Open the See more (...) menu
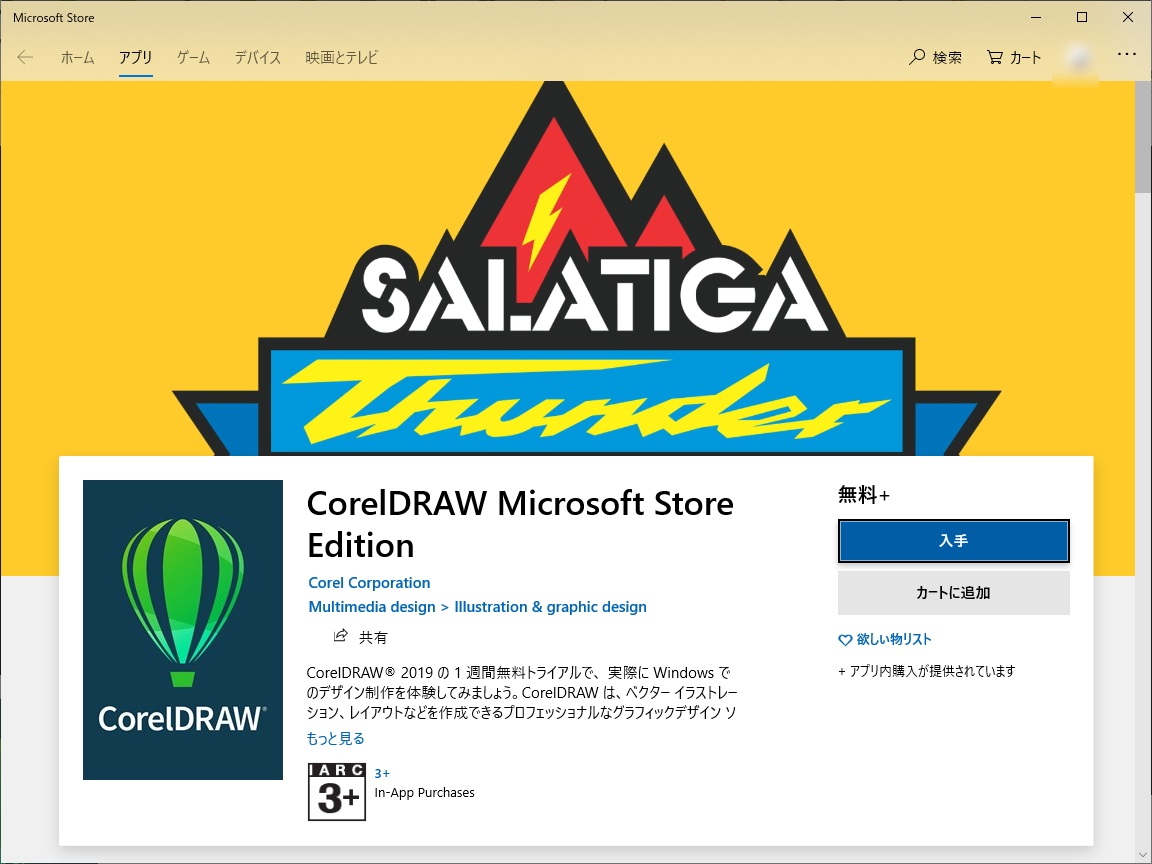Viewport: 1152px width, 864px height. [x=1127, y=53]
